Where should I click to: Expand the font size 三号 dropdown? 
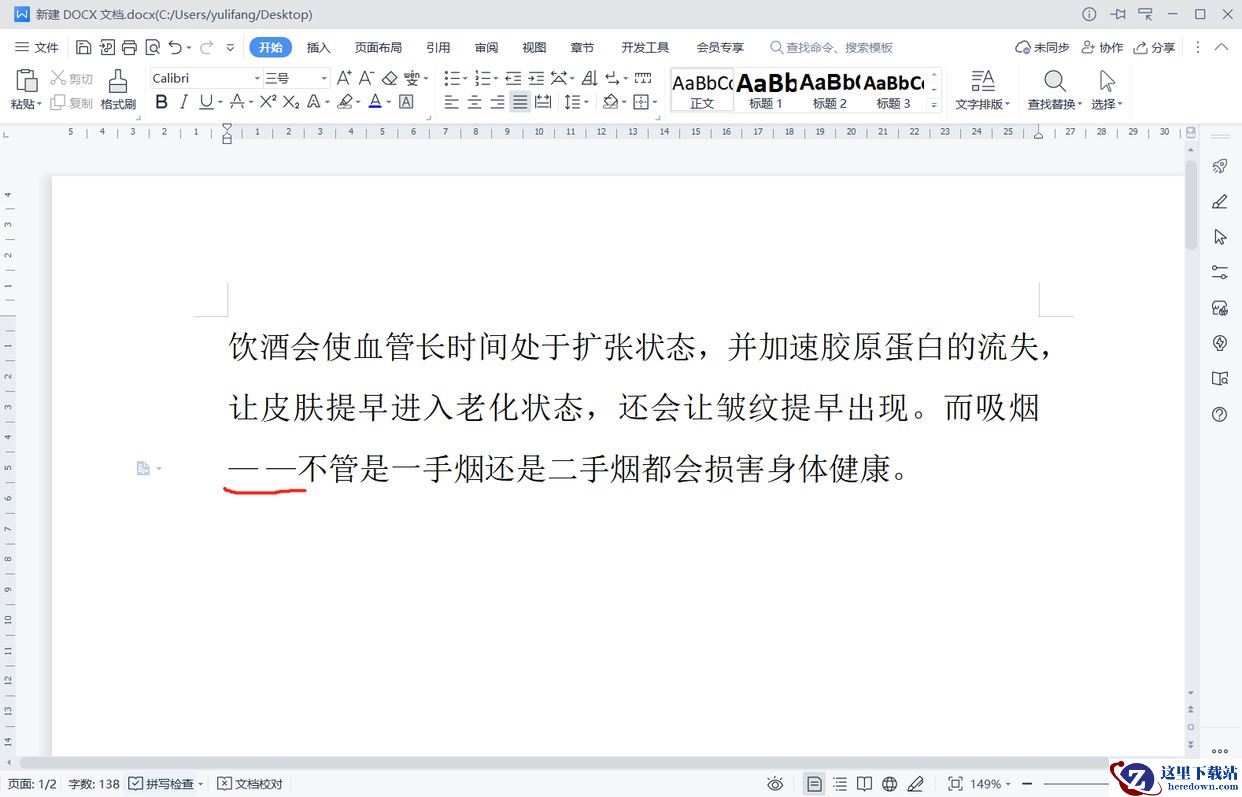point(324,78)
